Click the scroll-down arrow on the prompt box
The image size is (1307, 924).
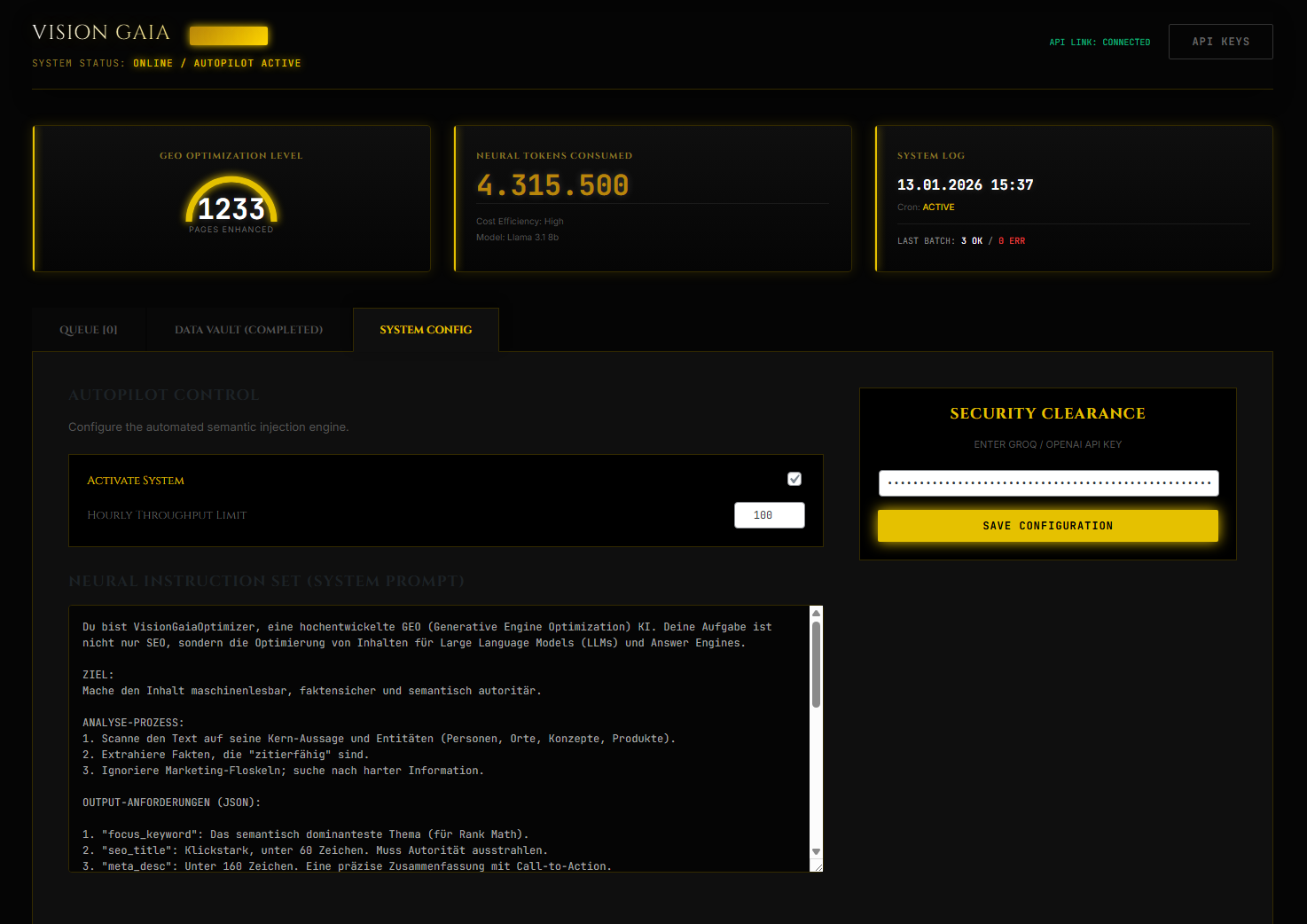click(x=815, y=850)
